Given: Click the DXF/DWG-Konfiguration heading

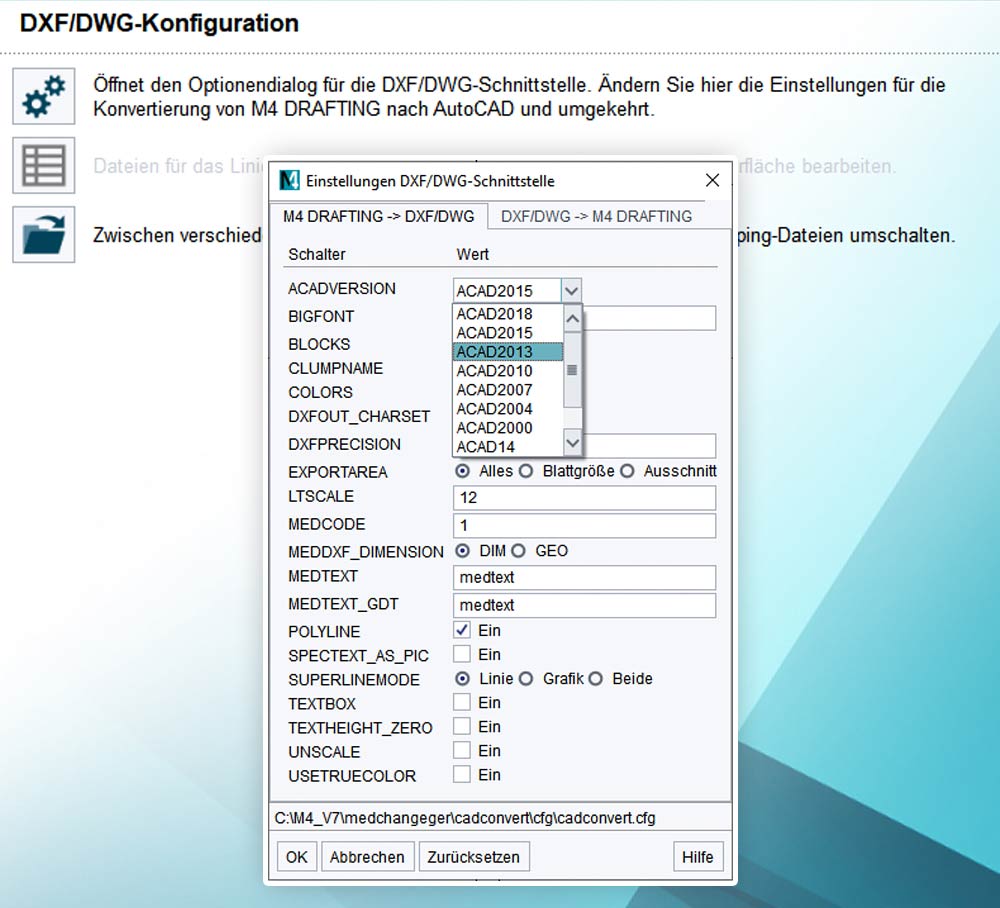Looking at the screenshot, I should pyautogui.click(x=159, y=23).
